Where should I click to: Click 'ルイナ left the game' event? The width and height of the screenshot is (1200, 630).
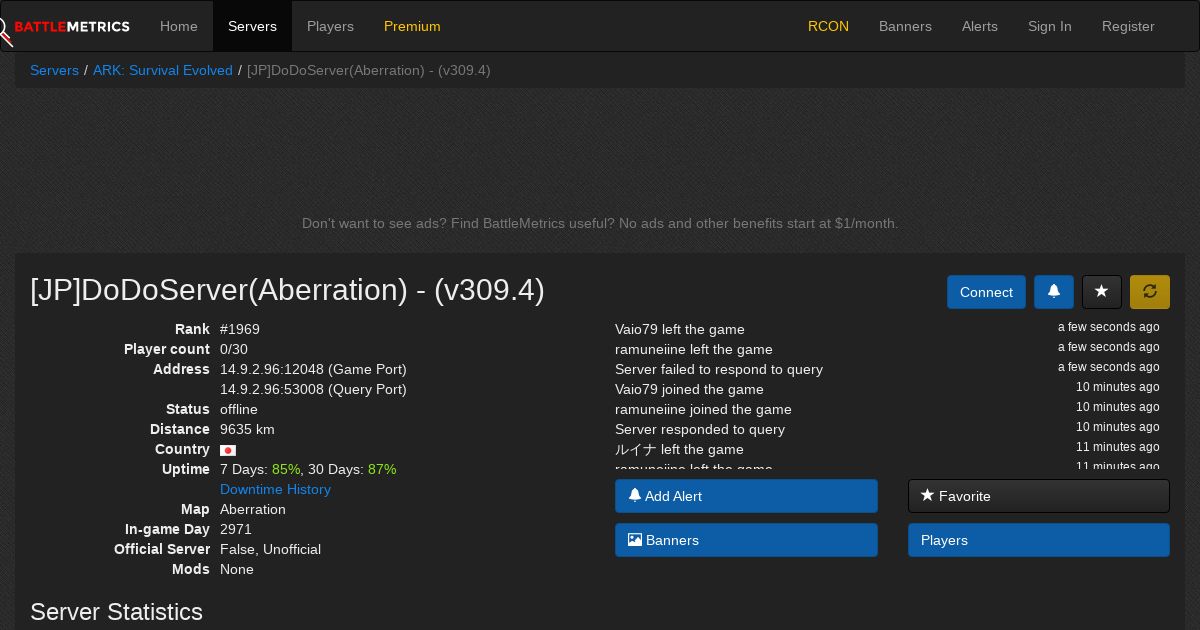click(x=679, y=449)
